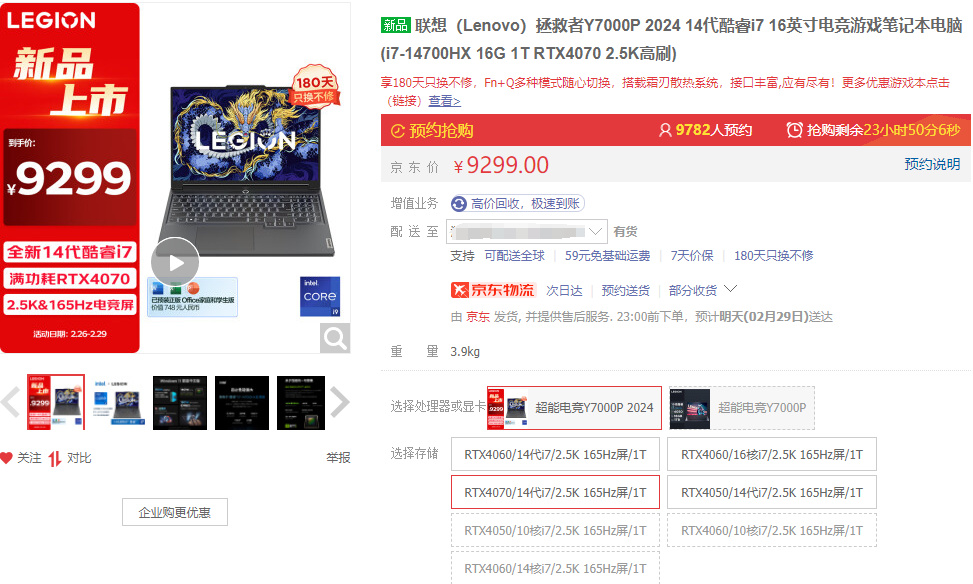This screenshot has height=584, width=973.
Task: Select RTX4060/14代i7/2.5K 165Hz屏/1T
Action: click(x=555, y=455)
